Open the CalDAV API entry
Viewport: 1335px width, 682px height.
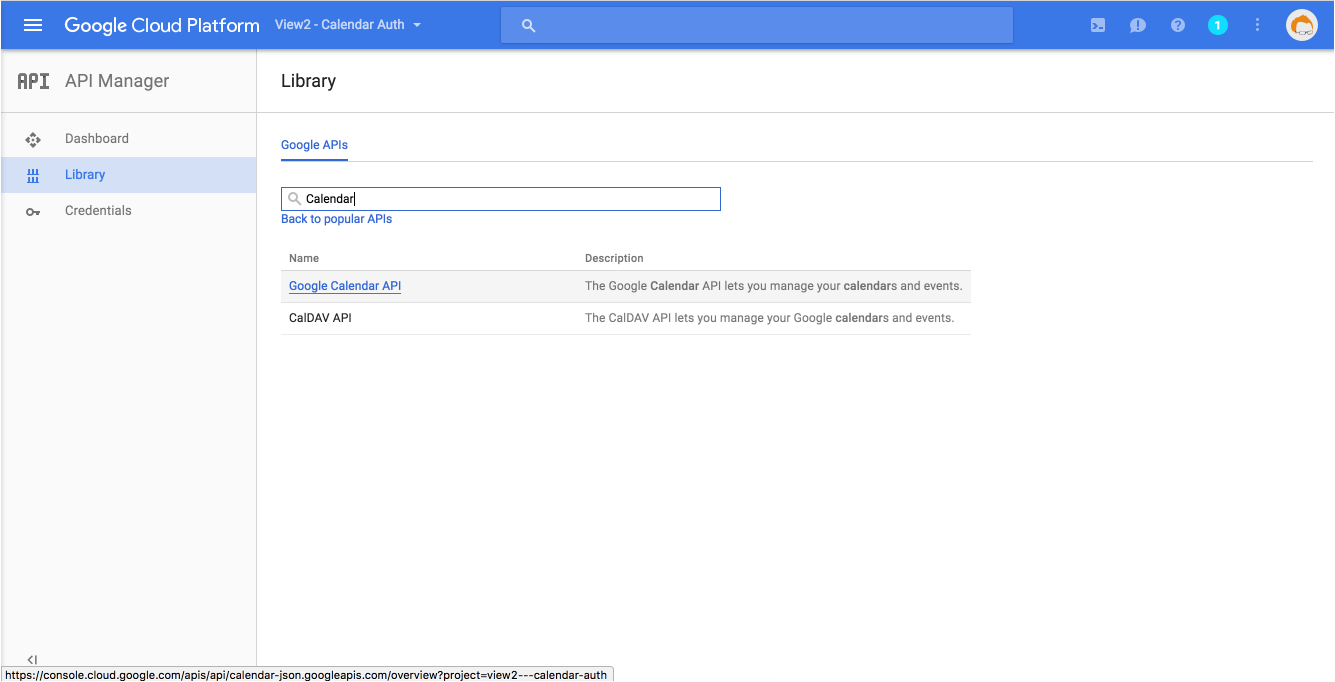(320, 318)
